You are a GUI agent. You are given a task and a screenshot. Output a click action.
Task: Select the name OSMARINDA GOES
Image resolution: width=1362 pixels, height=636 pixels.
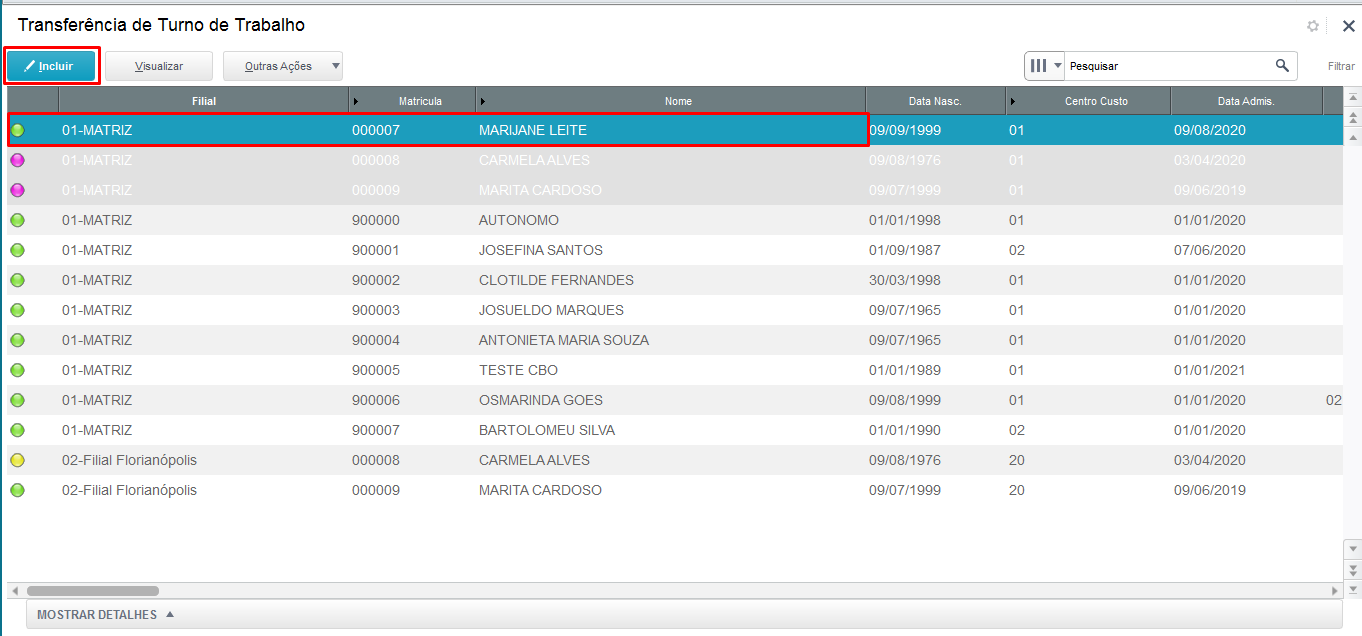coord(541,400)
